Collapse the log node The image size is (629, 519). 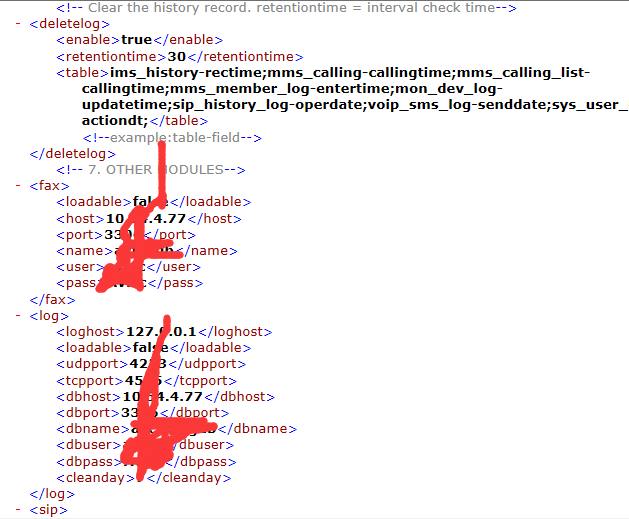point(18,316)
